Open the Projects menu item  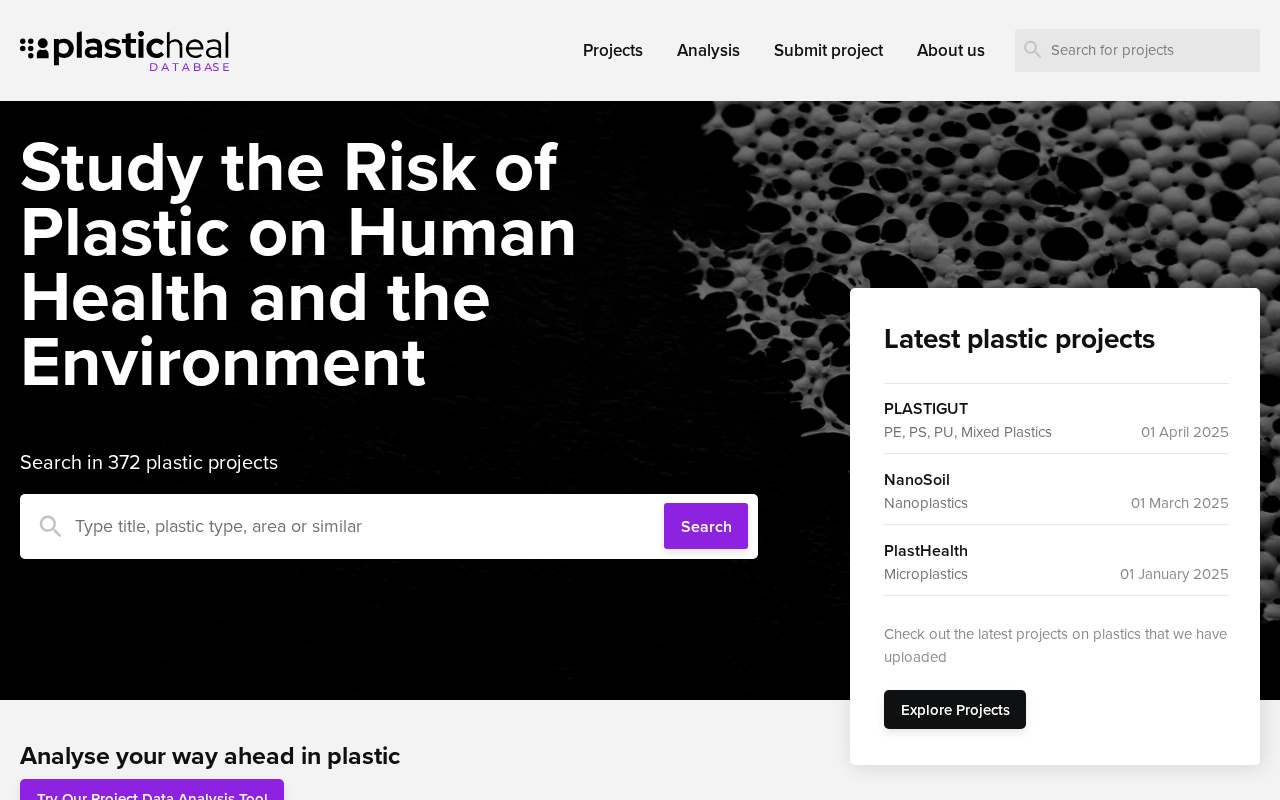(x=613, y=50)
